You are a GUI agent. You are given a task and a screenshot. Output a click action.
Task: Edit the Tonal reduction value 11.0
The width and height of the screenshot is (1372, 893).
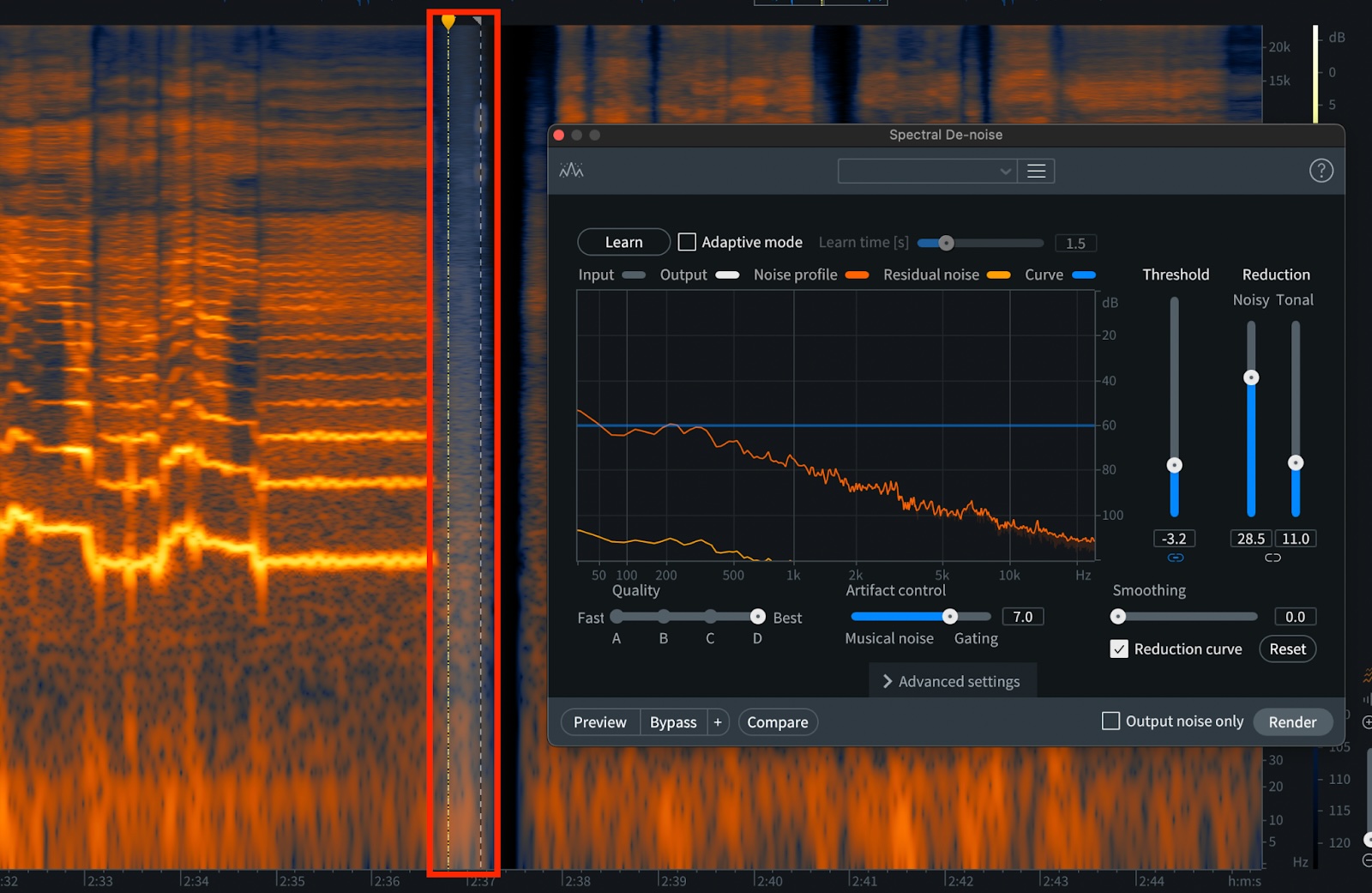point(1296,539)
